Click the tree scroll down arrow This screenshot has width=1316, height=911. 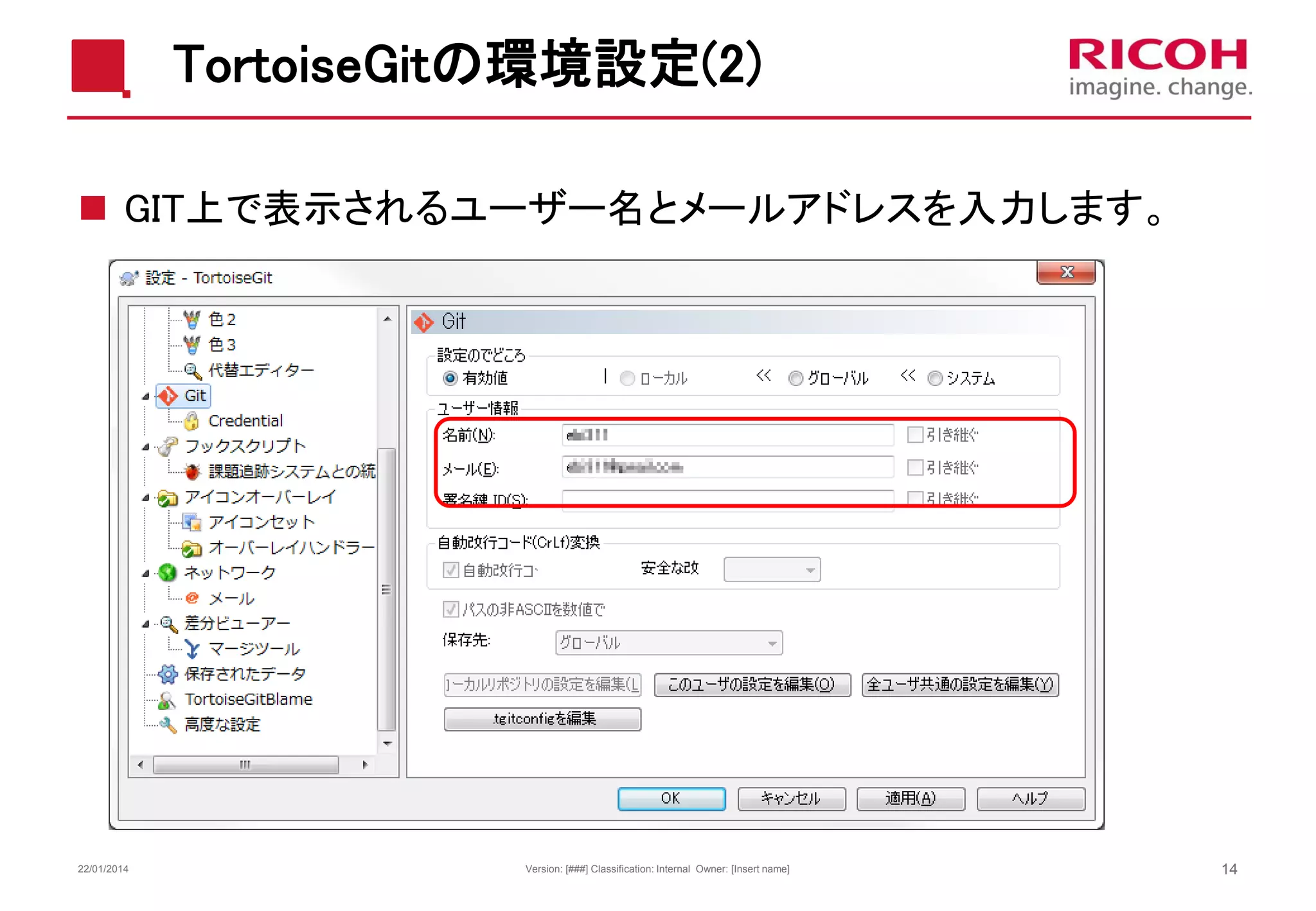point(387,744)
